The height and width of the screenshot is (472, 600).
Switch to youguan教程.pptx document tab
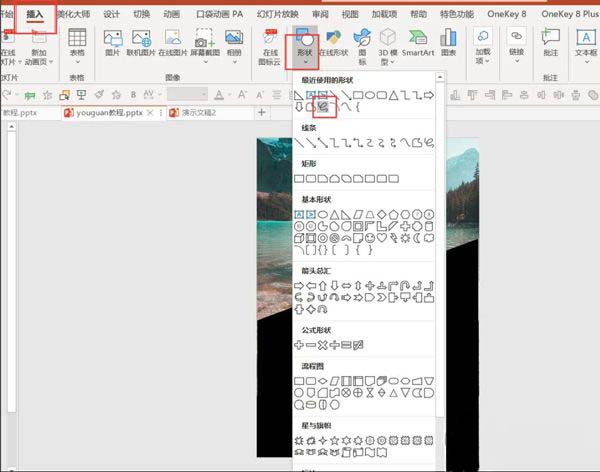[109, 113]
